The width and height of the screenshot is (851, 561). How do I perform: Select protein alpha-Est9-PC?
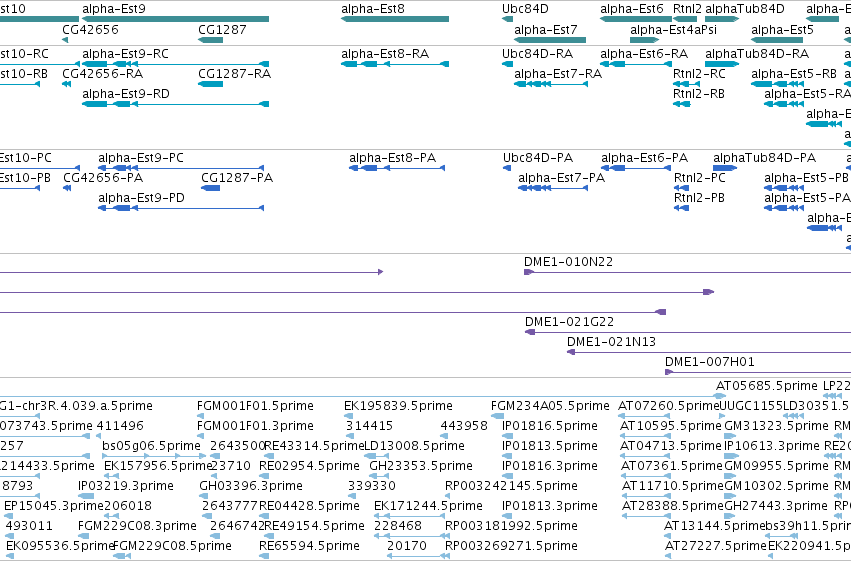pos(141,158)
